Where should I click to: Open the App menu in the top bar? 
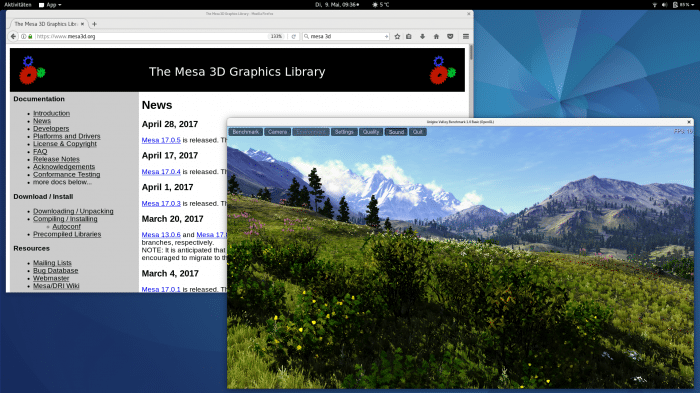click(x=50, y=5)
